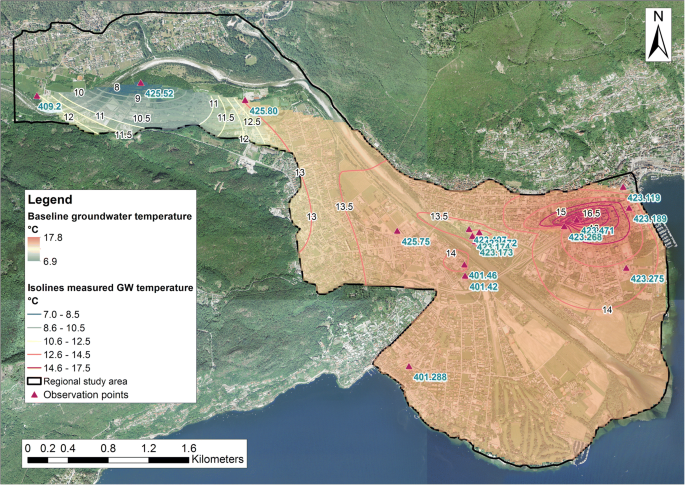Click the 423.189 point label

(650, 219)
